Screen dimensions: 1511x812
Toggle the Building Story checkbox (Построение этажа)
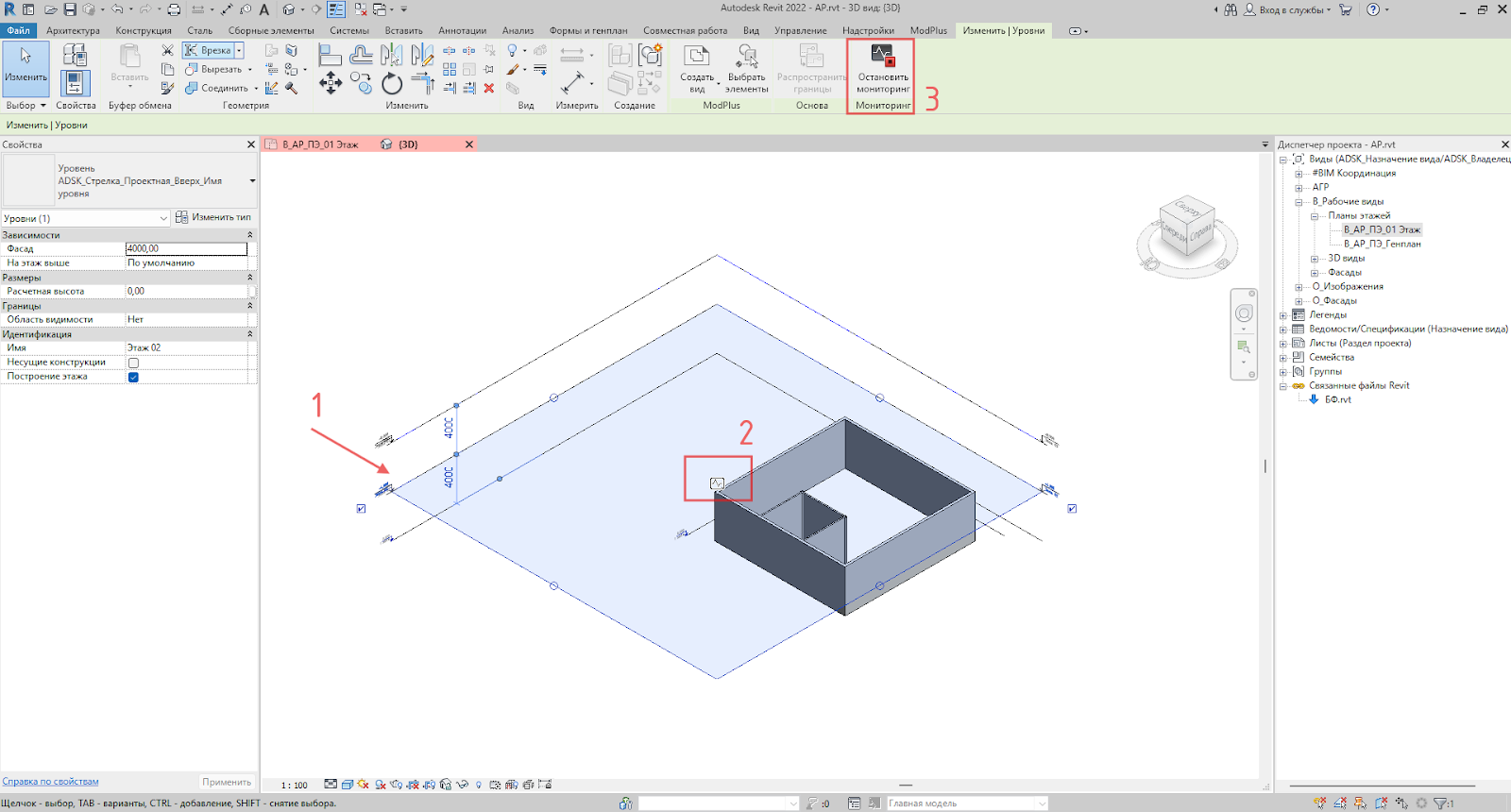pyautogui.click(x=133, y=377)
